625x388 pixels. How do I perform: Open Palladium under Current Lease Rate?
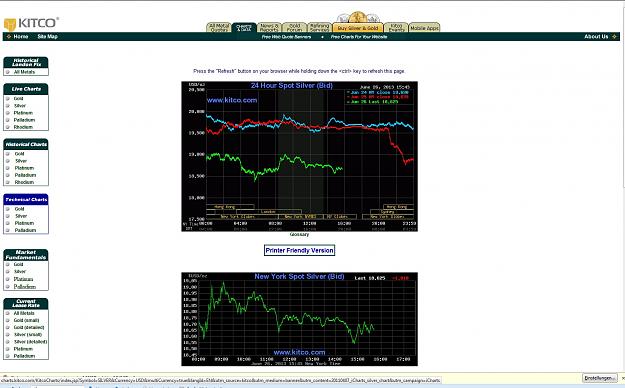click(24, 356)
